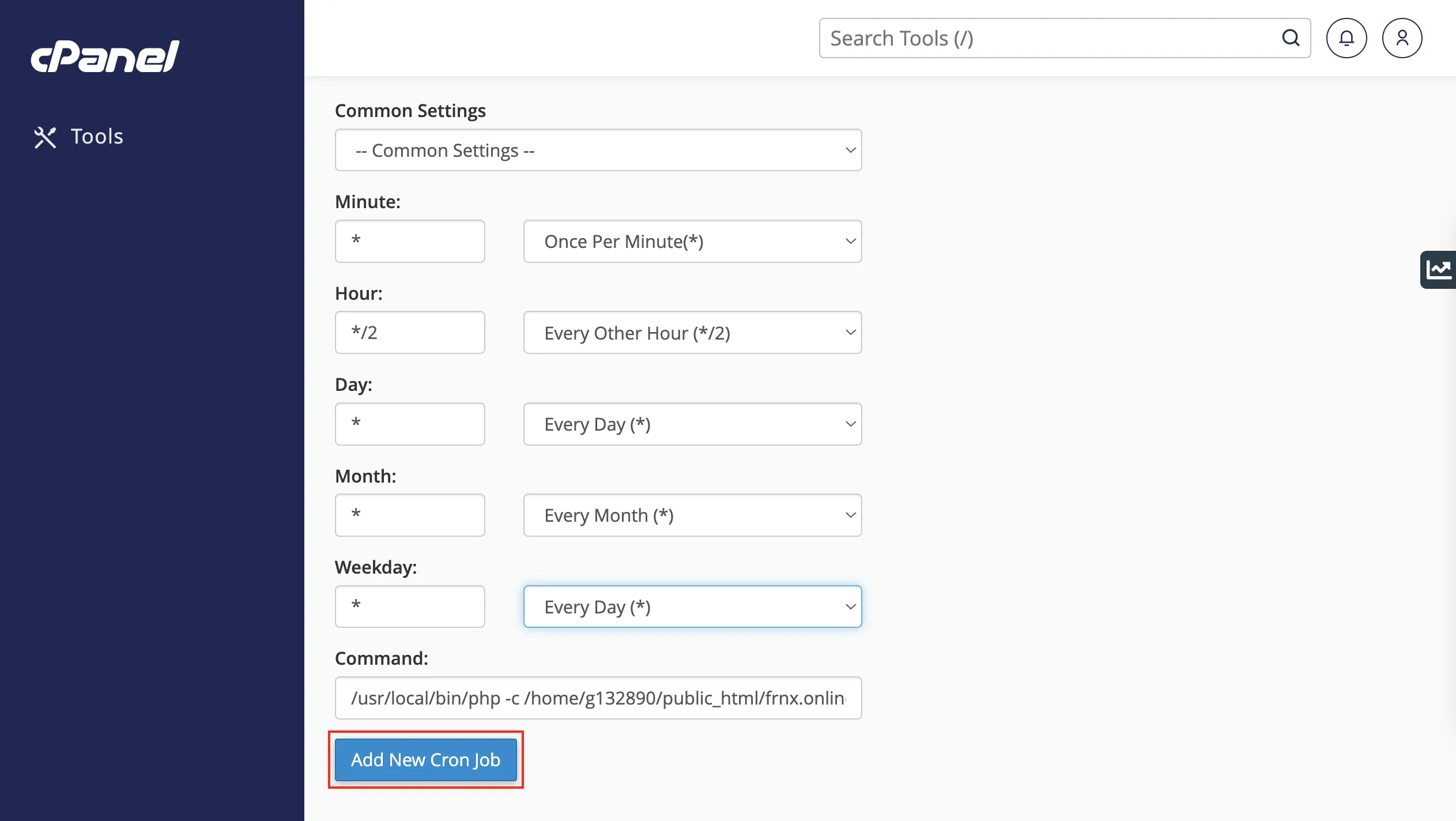Viewport: 1456px width, 821px height.
Task: Open the Day row's Every Day dropdown
Action: tap(692, 424)
